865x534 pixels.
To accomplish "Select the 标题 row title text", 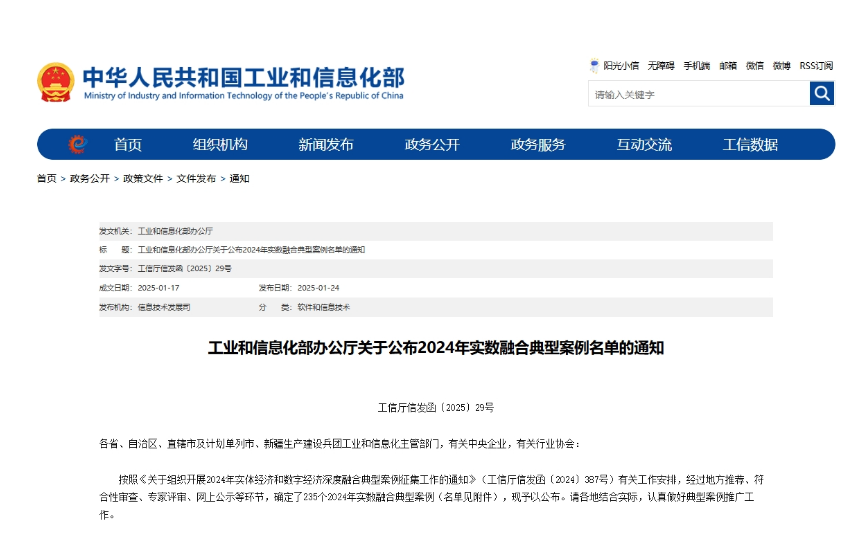I will pyautogui.click(x=252, y=250).
